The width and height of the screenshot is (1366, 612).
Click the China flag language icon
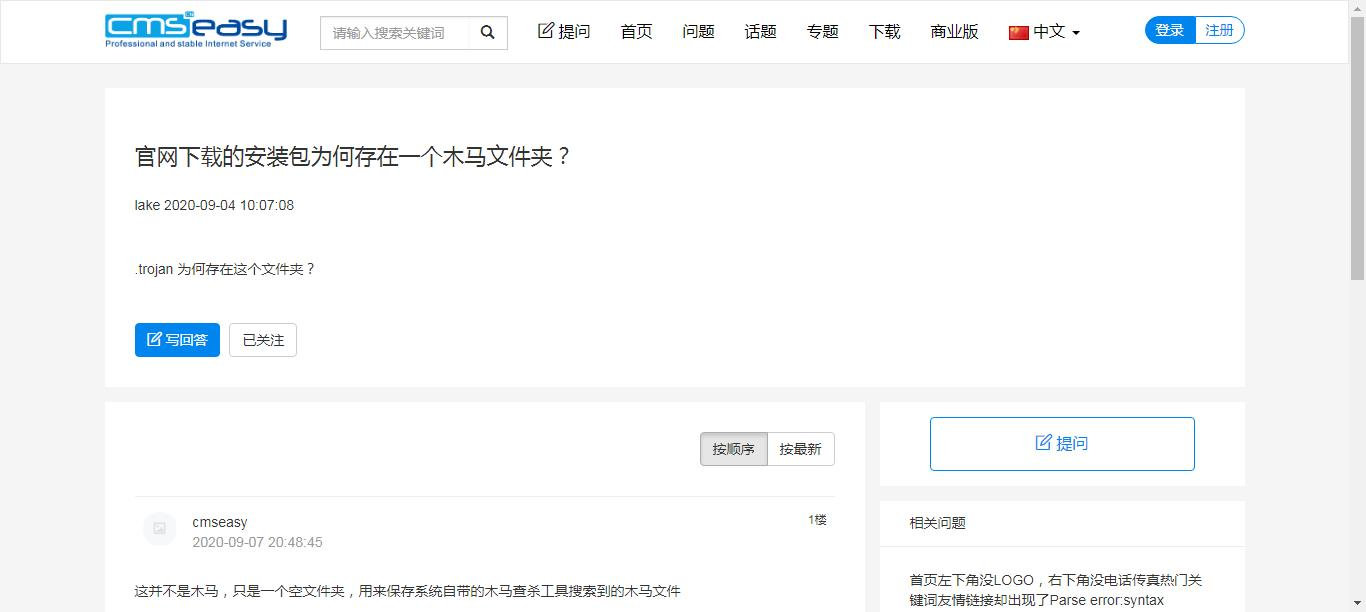point(1019,33)
